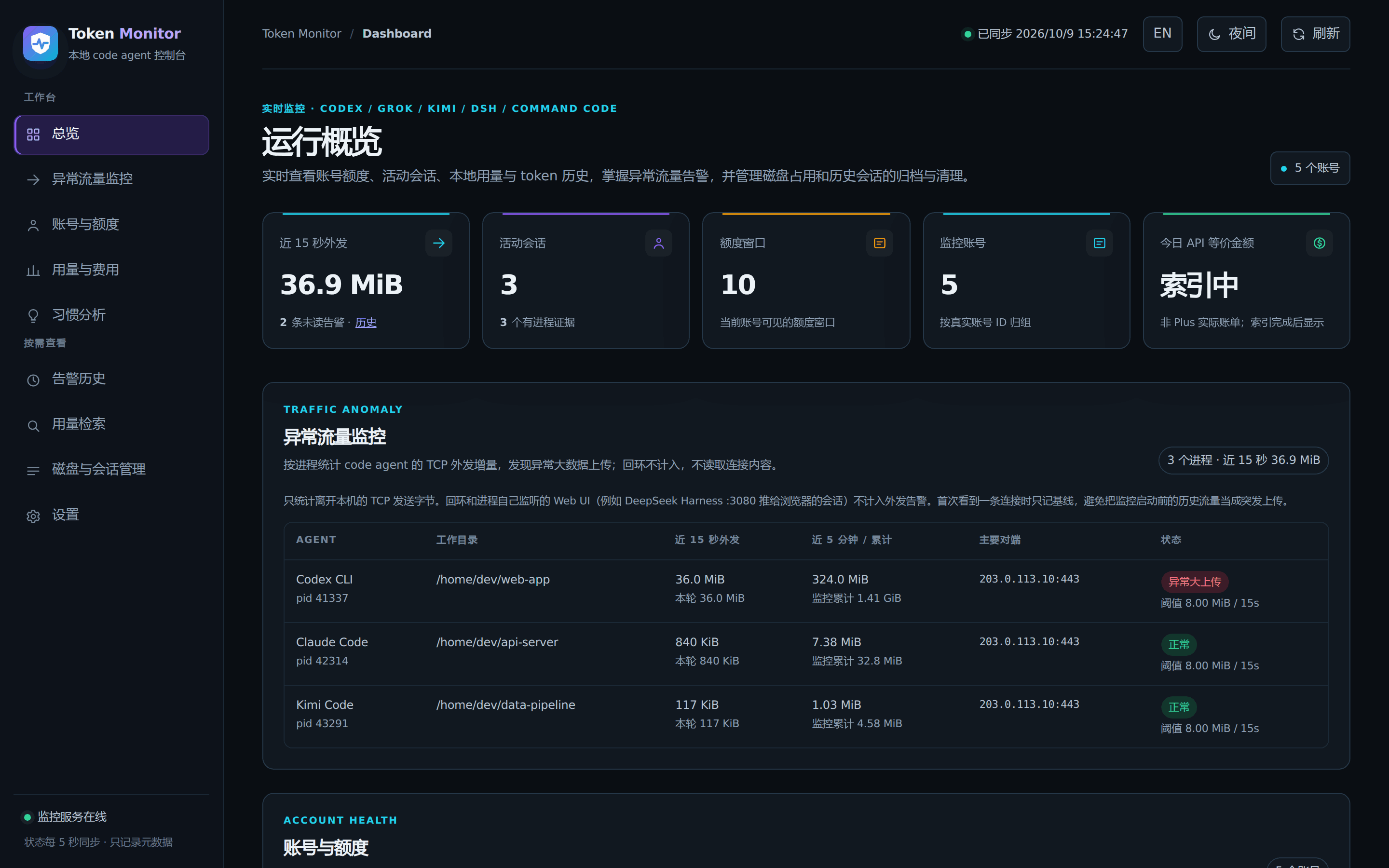Click the Kimi Code agent cell
Viewport: 1389px width, 868px height.
point(324,705)
